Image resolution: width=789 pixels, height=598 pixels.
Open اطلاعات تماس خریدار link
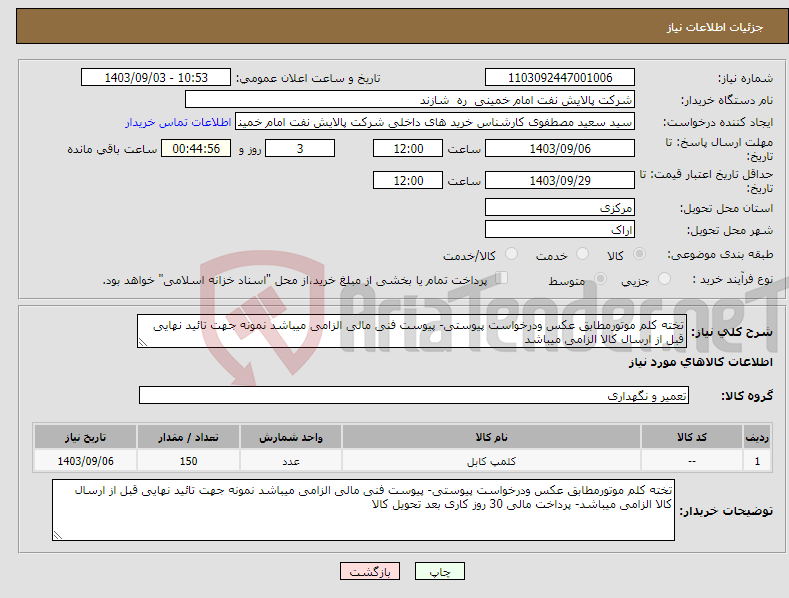point(178,122)
